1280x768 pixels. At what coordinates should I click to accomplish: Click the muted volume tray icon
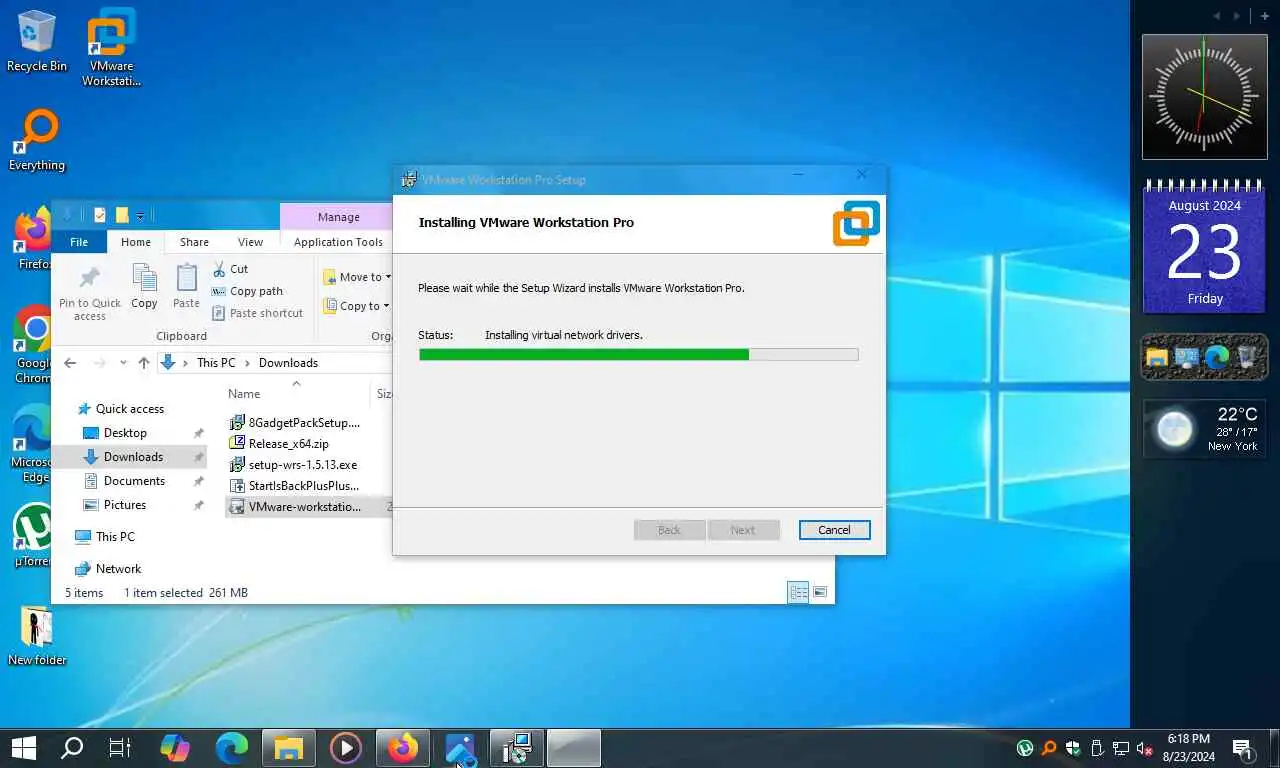pos(1145,748)
